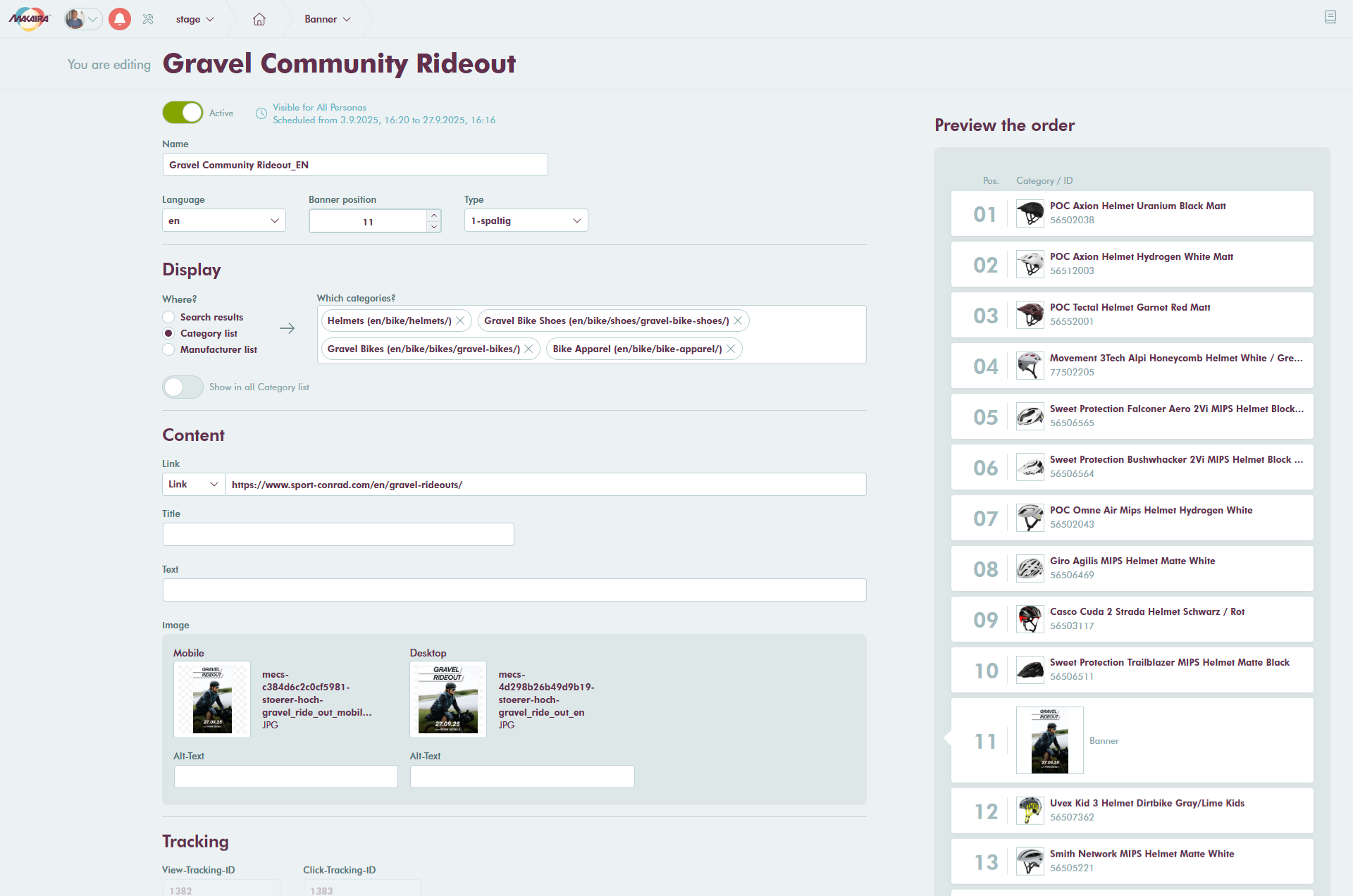The height and width of the screenshot is (896, 1353).
Task: Open the stage environment menu
Action: [194, 19]
